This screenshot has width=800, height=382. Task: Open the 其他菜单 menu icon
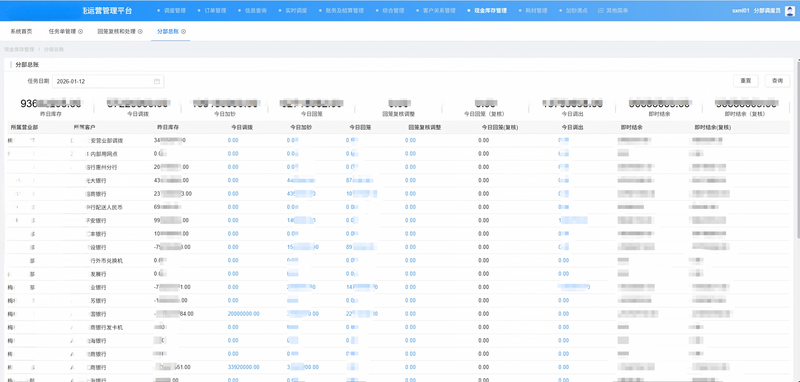601,10
